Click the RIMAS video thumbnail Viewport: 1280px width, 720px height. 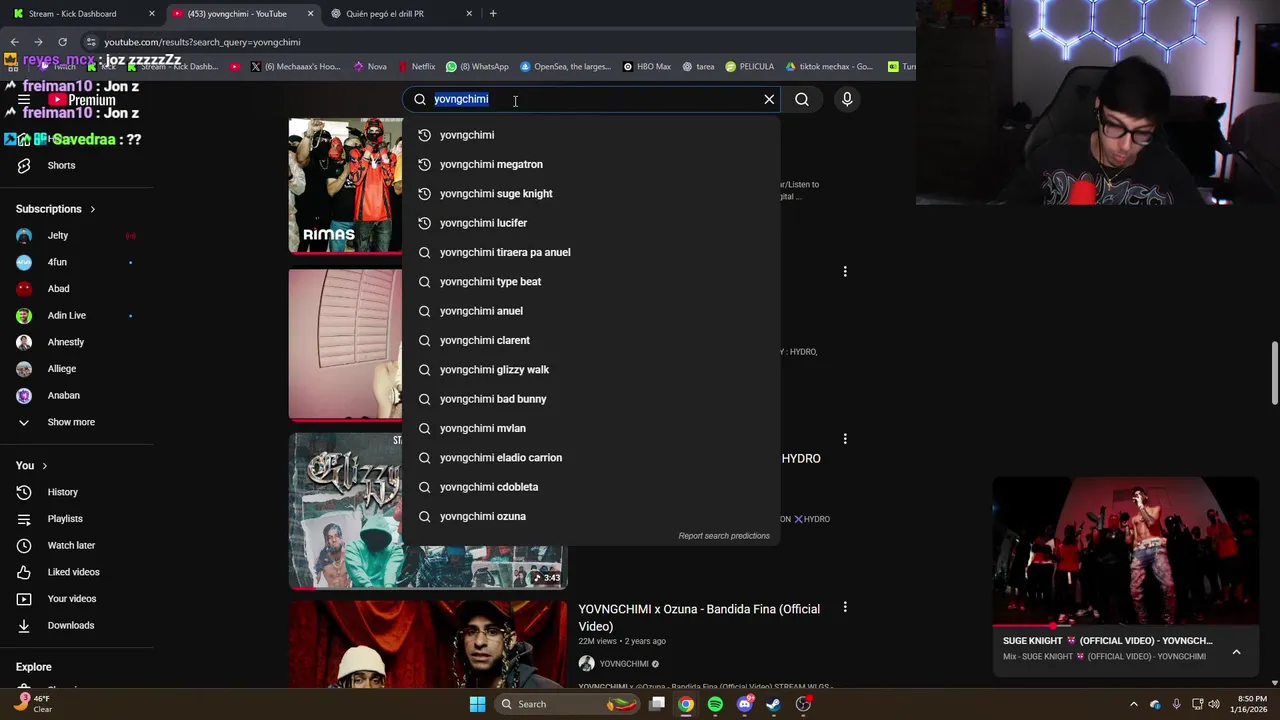[x=345, y=186]
